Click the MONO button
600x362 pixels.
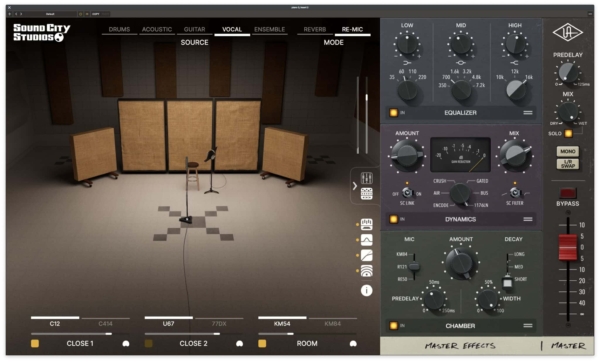(x=567, y=151)
